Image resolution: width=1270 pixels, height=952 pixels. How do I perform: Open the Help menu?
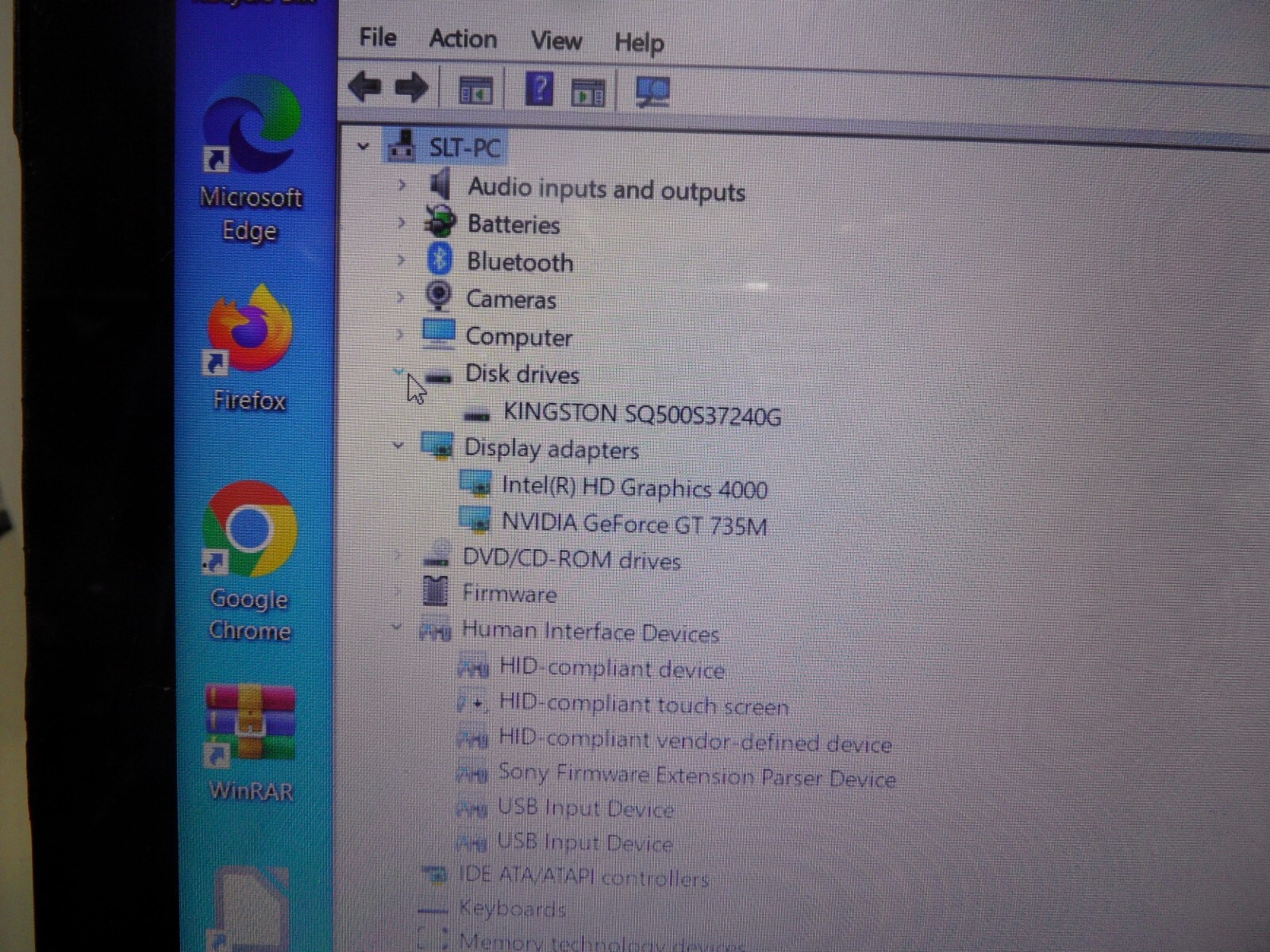[x=639, y=43]
